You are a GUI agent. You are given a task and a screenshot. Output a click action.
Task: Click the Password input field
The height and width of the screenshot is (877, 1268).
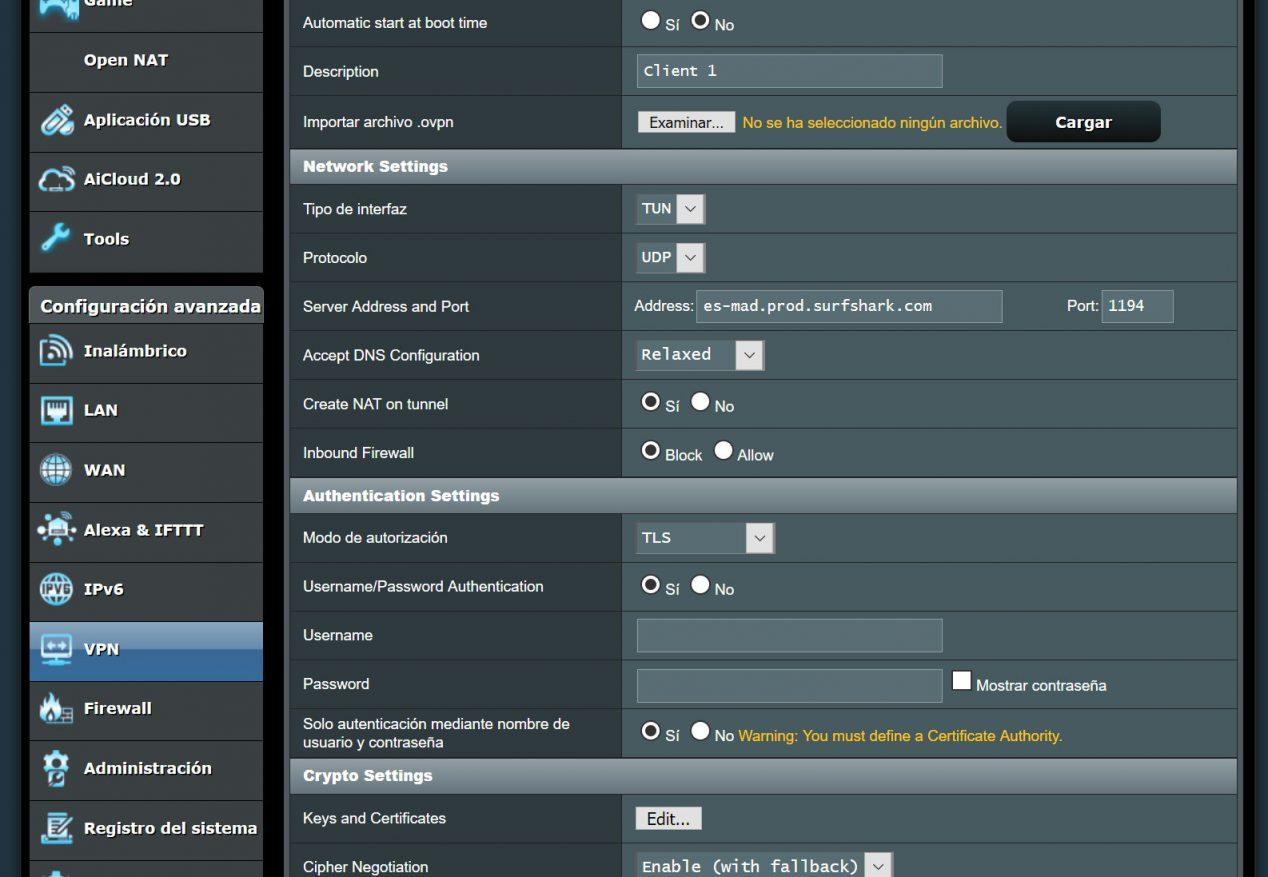(x=789, y=685)
